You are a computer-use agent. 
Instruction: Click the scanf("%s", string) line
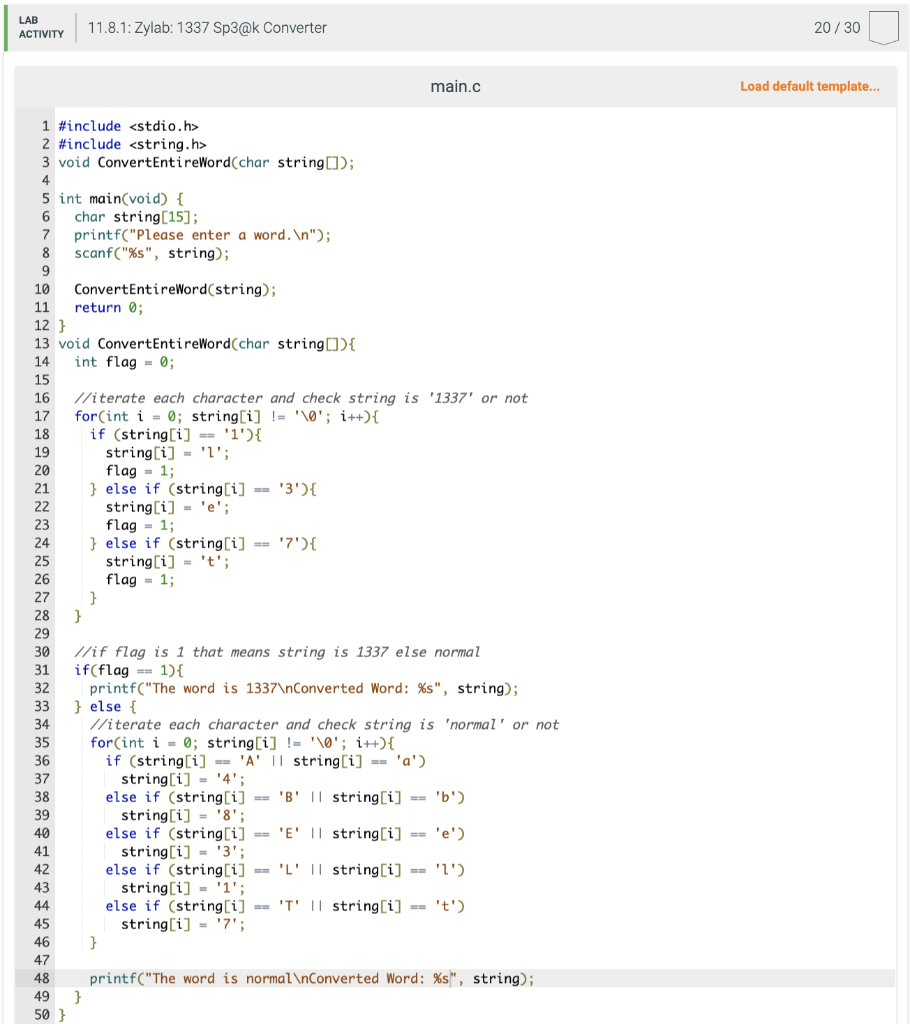(x=152, y=253)
